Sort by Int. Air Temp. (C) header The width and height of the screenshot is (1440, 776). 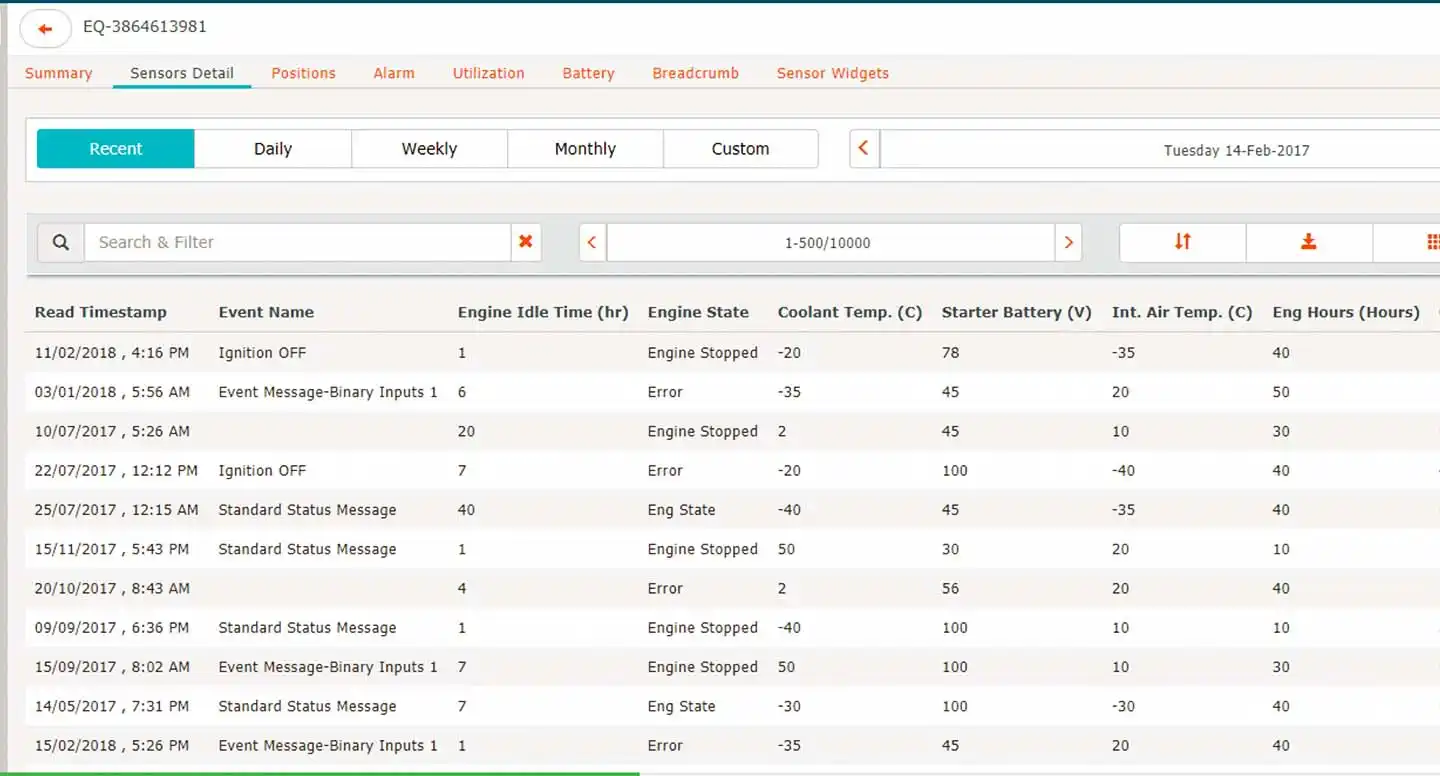point(1182,312)
